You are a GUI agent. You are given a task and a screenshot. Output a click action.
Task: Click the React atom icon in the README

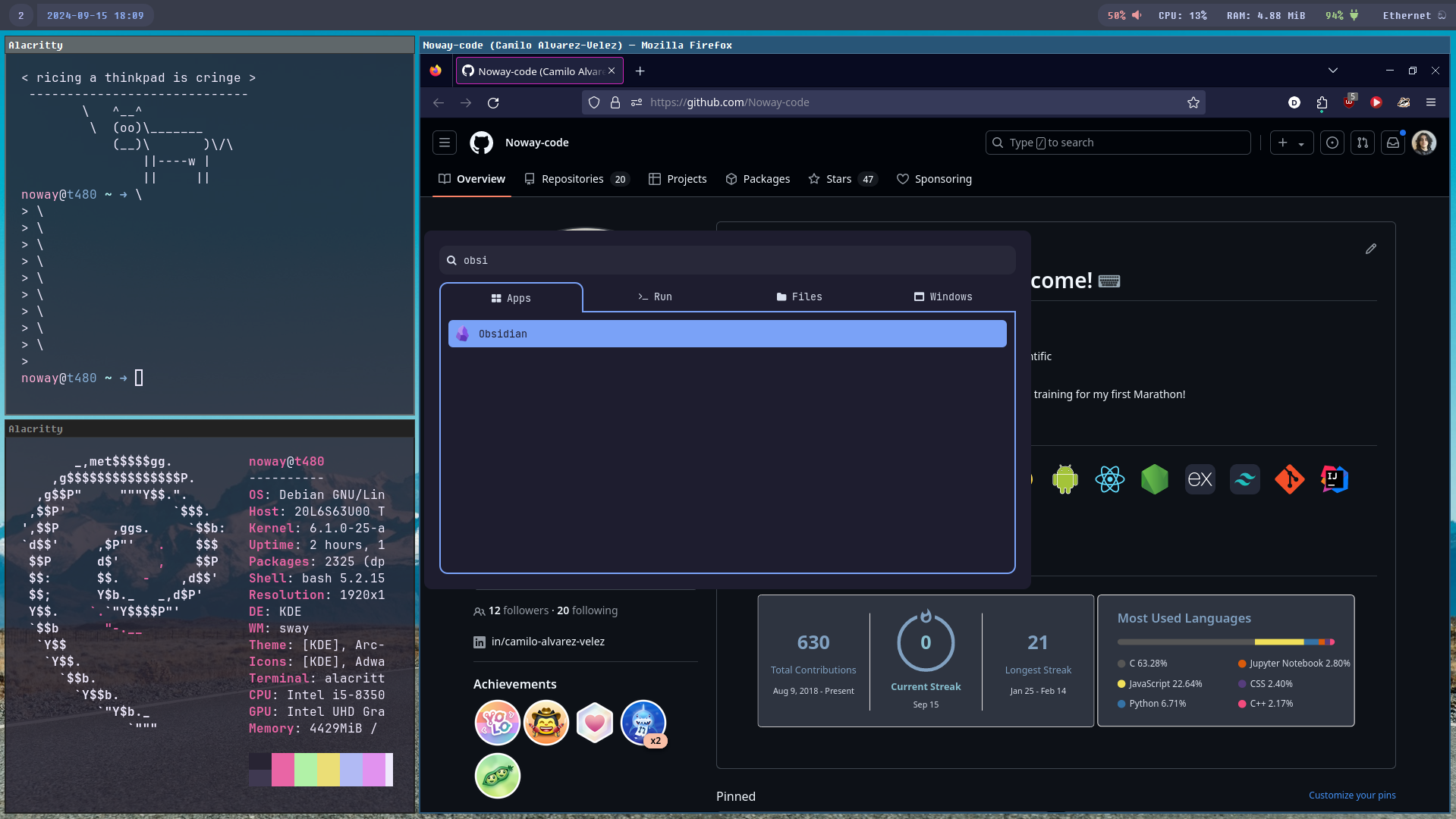(x=1110, y=479)
